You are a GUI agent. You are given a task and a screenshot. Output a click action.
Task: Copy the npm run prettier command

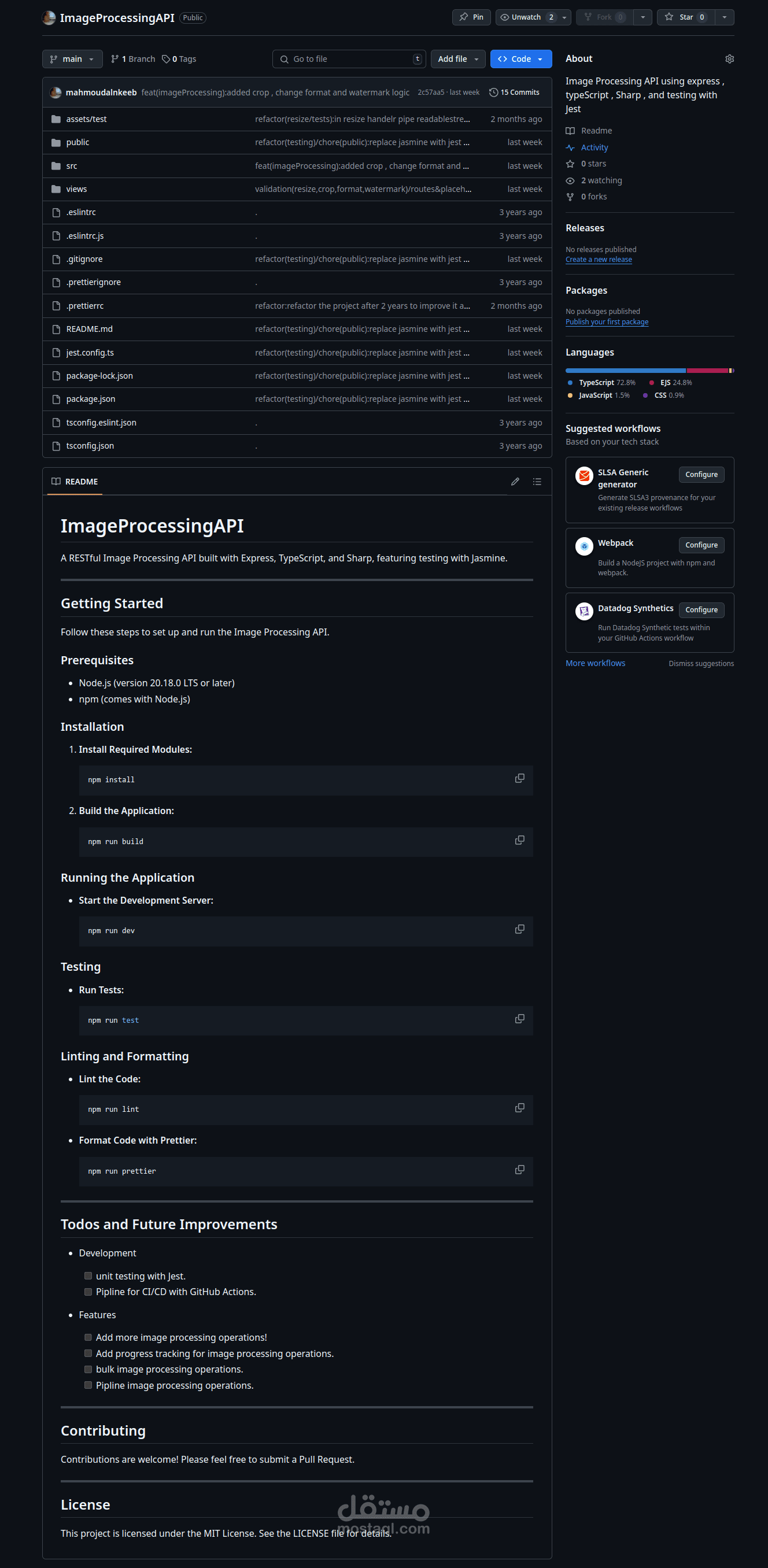pyautogui.click(x=519, y=1170)
